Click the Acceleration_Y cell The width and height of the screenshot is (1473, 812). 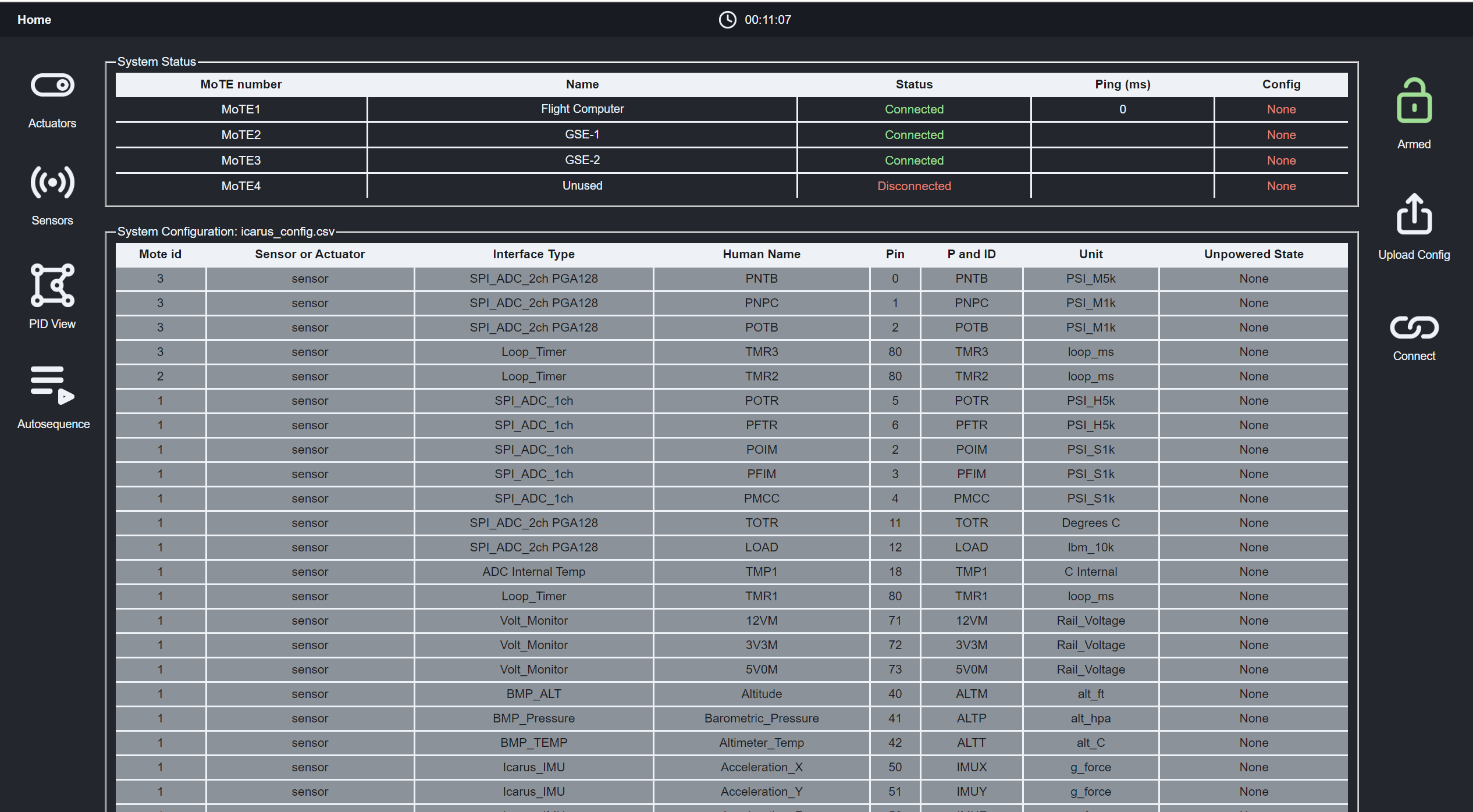click(x=762, y=792)
